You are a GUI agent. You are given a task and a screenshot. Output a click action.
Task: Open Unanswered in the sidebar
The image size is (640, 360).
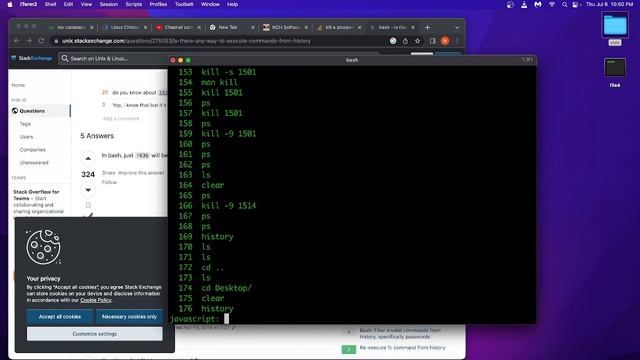34,163
